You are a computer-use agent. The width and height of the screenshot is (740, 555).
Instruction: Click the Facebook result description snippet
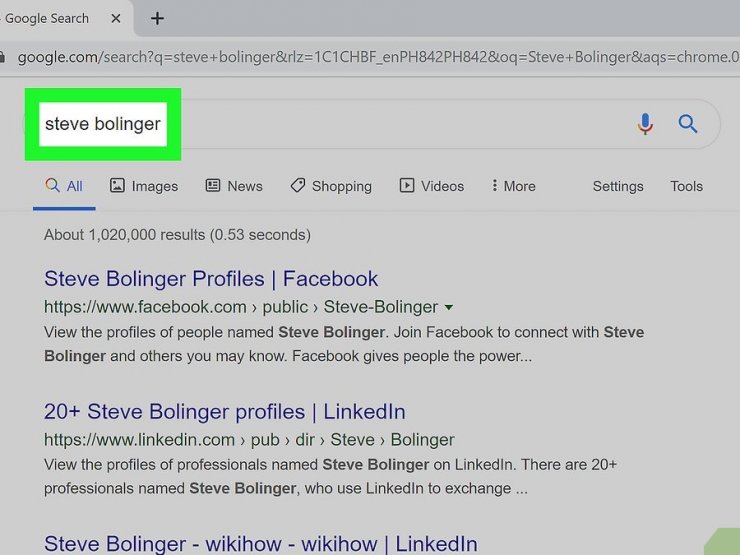(344, 344)
